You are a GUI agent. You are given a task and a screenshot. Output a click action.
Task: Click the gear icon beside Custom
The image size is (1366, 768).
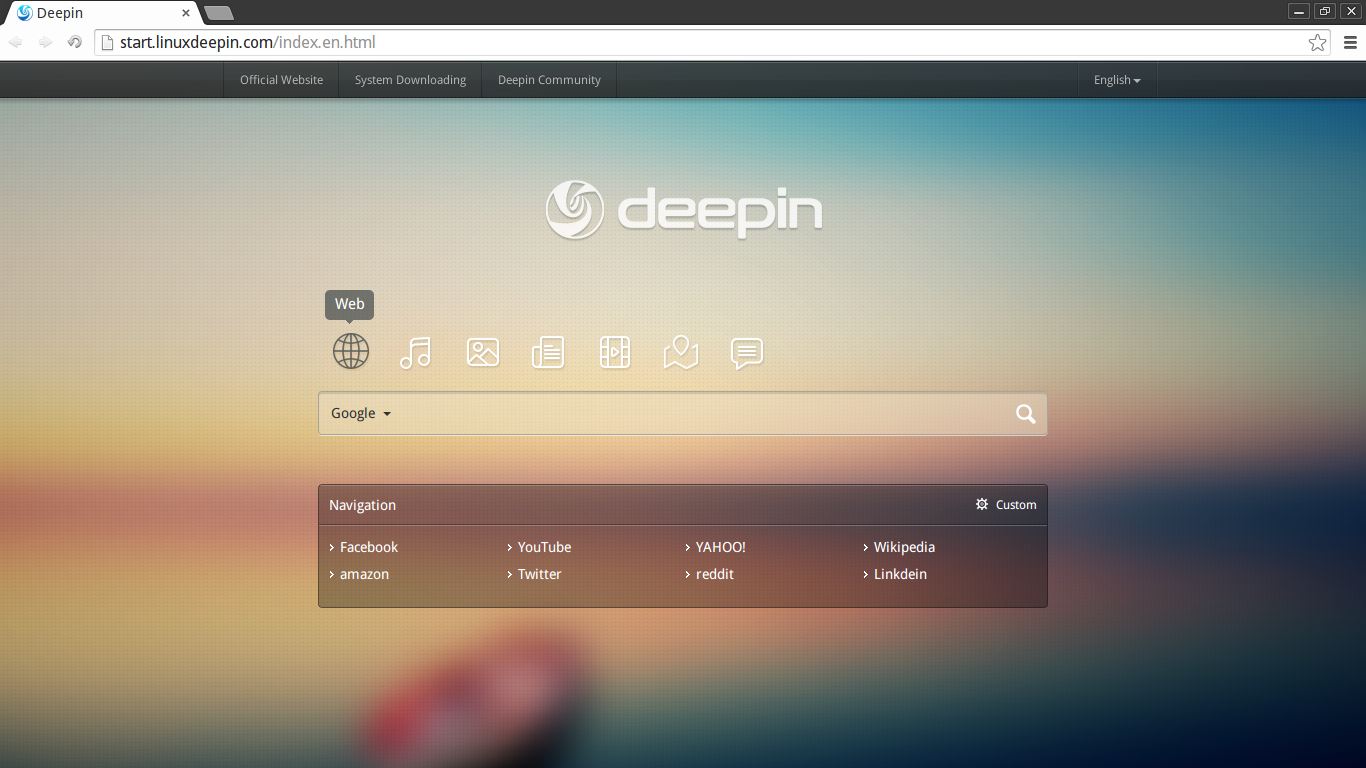pos(982,504)
